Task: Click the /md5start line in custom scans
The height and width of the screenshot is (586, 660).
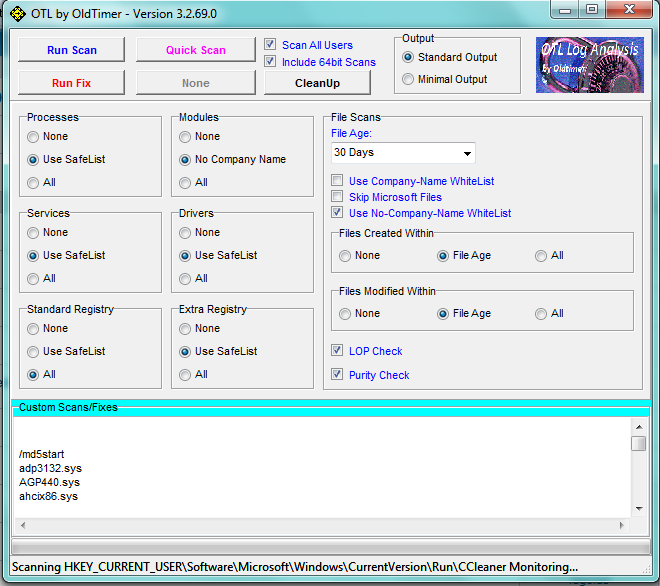Action: click(42, 454)
